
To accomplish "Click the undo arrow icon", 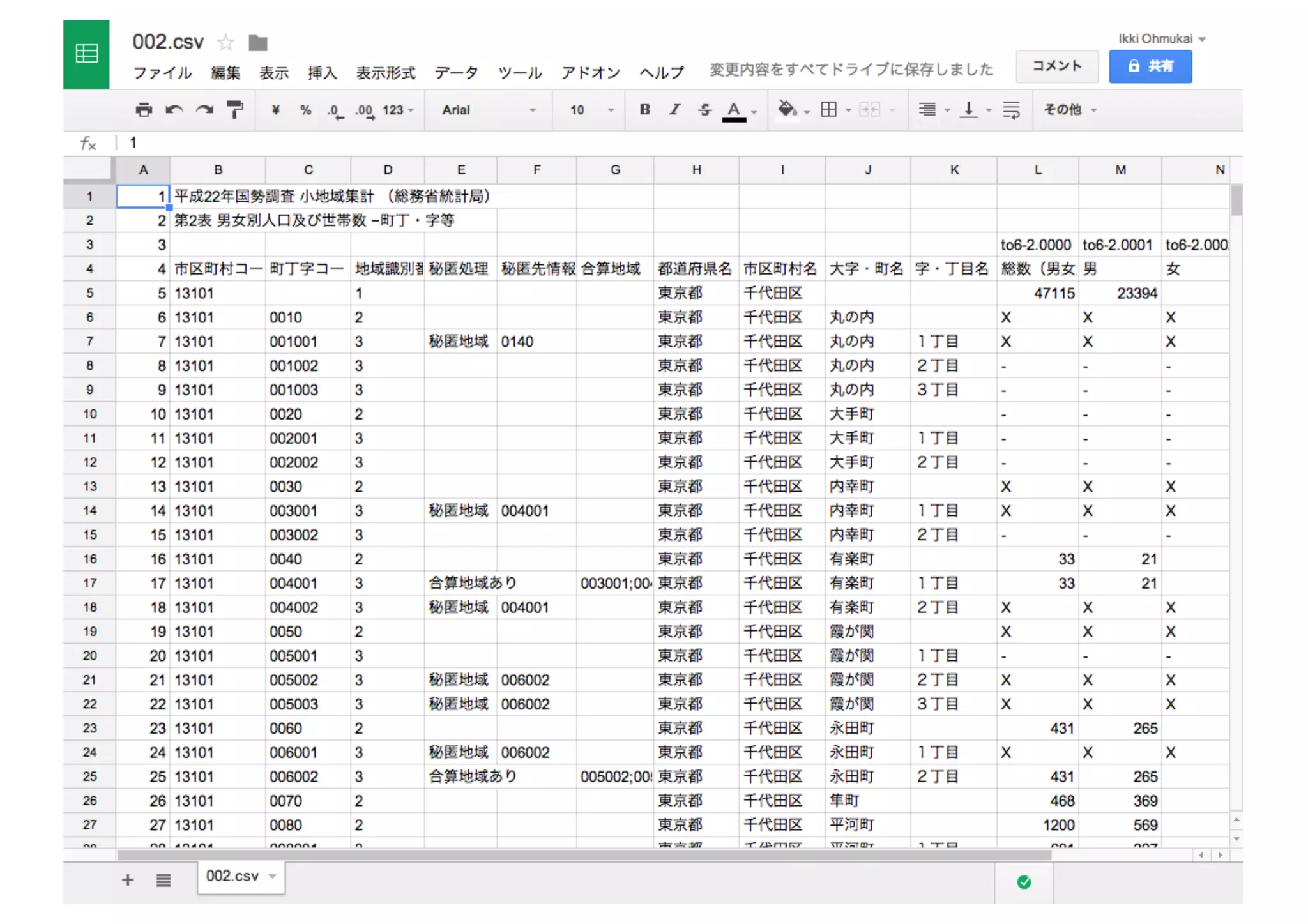I will tap(174, 110).
